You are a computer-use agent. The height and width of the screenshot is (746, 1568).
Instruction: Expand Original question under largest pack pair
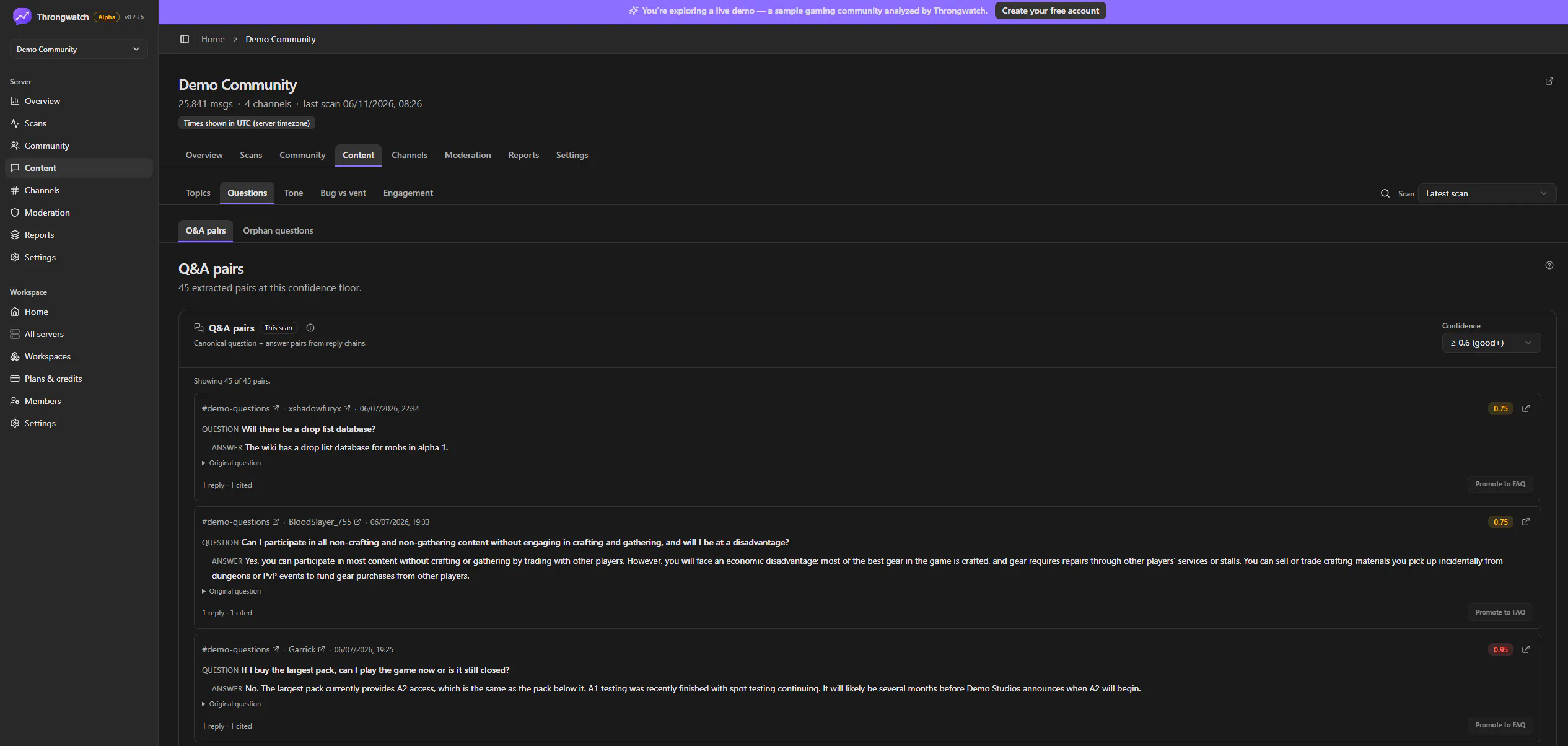pyautogui.click(x=232, y=704)
